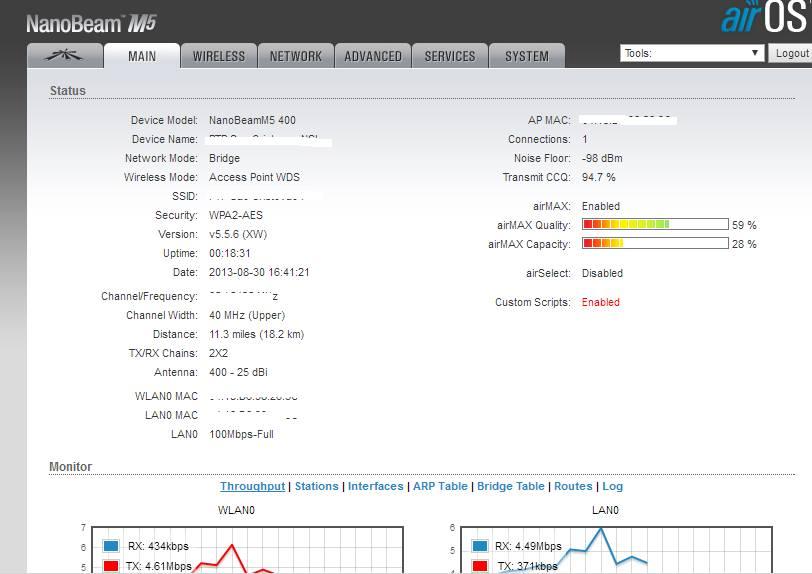Click the airMAX Quality bar
The width and height of the screenshot is (812, 574).
tap(655, 224)
